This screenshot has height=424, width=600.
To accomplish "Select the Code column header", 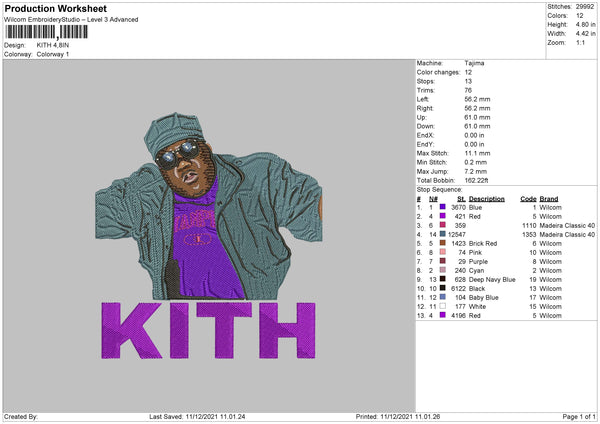I will (528, 199).
